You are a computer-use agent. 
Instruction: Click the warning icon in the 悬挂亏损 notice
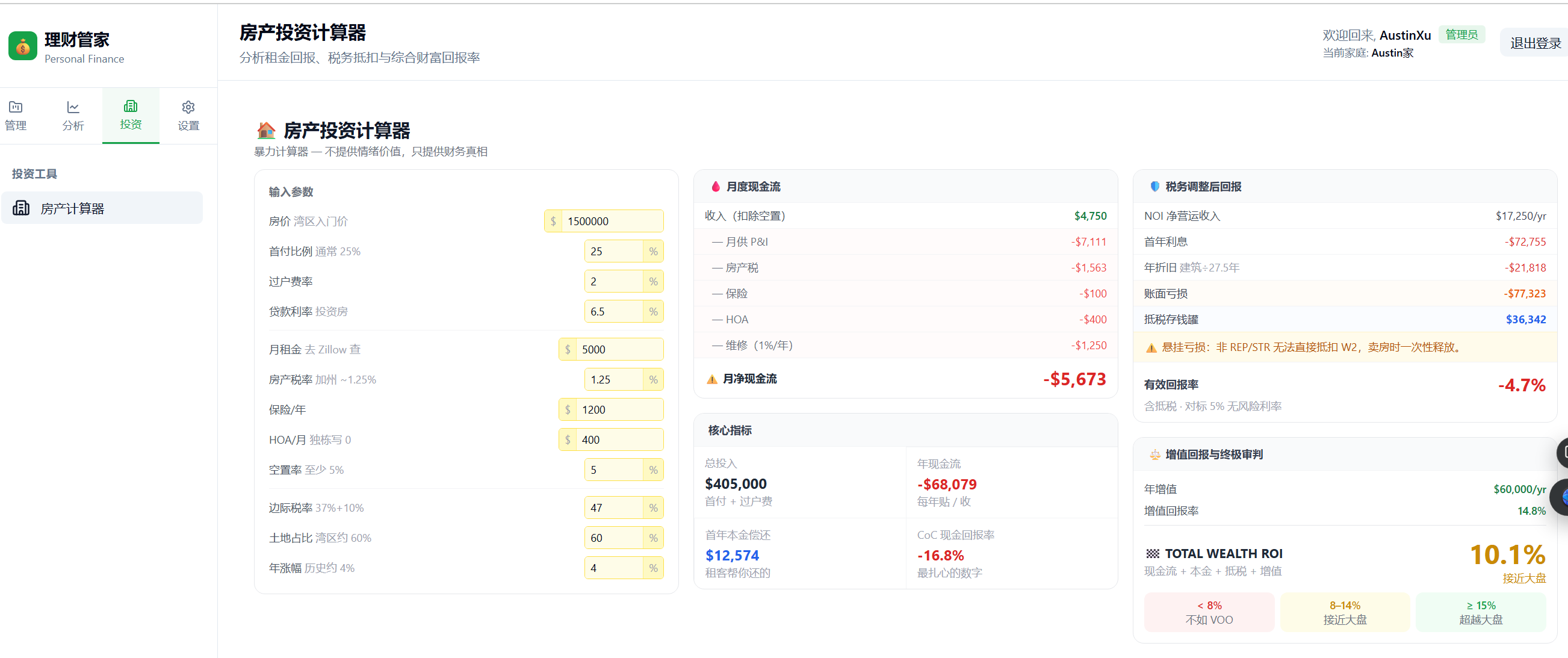[1150, 347]
